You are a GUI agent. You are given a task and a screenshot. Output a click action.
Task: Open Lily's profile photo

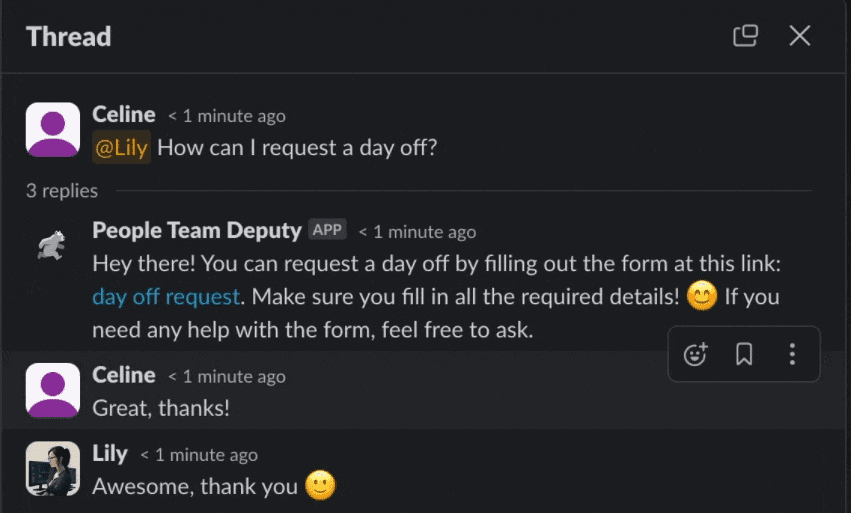point(52,467)
